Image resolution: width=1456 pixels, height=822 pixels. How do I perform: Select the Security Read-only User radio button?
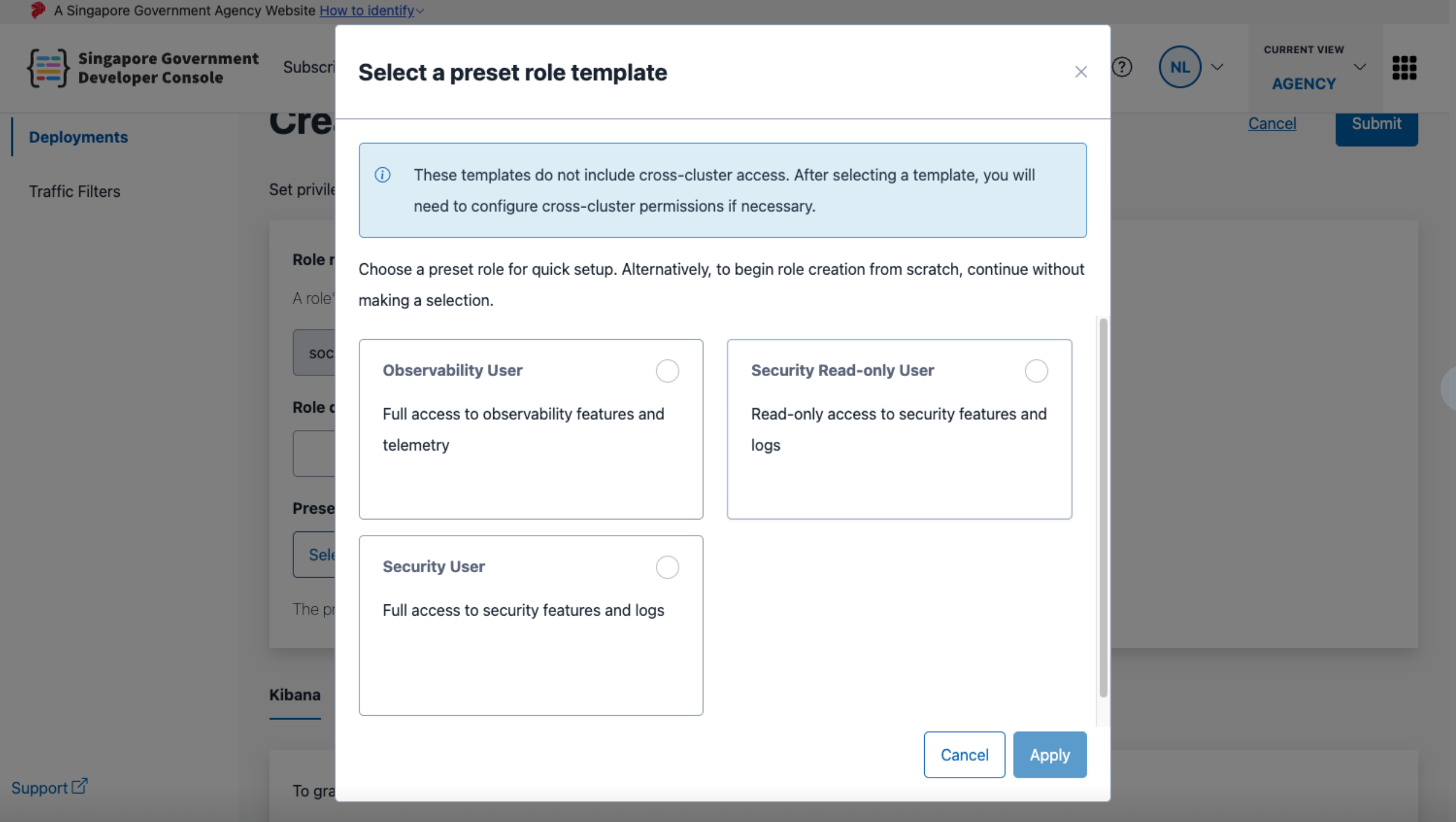(x=1036, y=371)
